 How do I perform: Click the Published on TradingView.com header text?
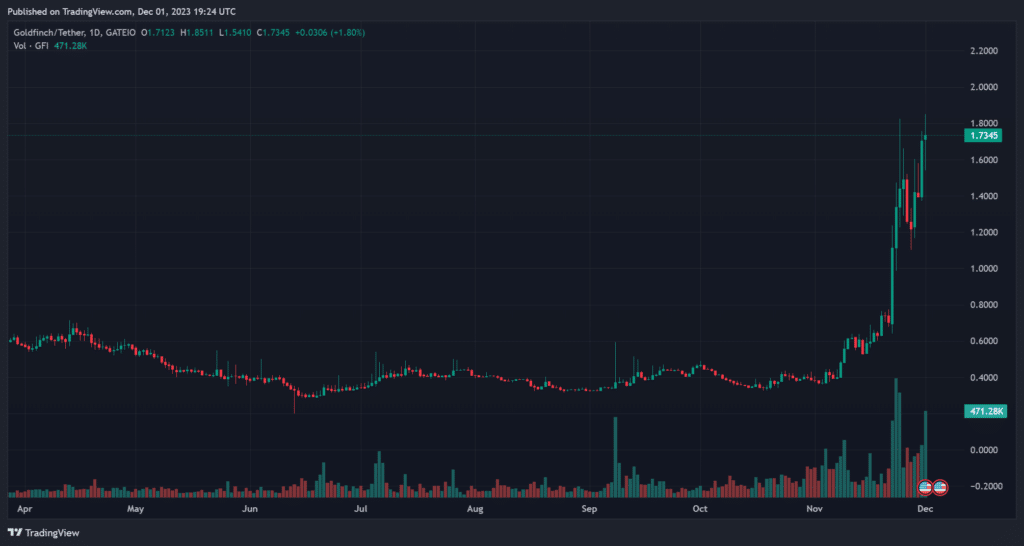(x=121, y=12)
